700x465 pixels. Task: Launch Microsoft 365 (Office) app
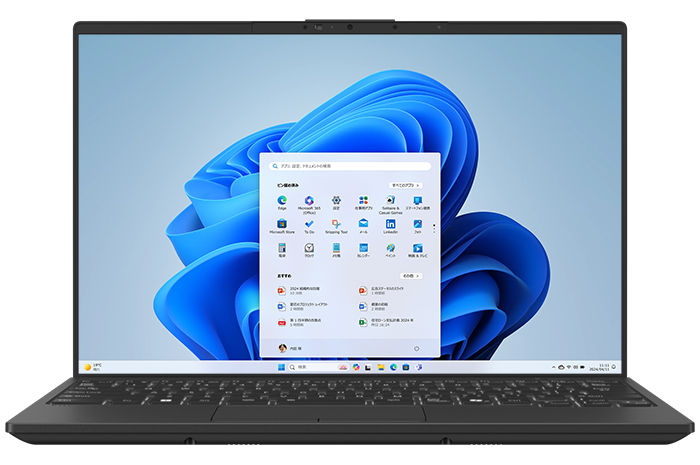(309, 202)
